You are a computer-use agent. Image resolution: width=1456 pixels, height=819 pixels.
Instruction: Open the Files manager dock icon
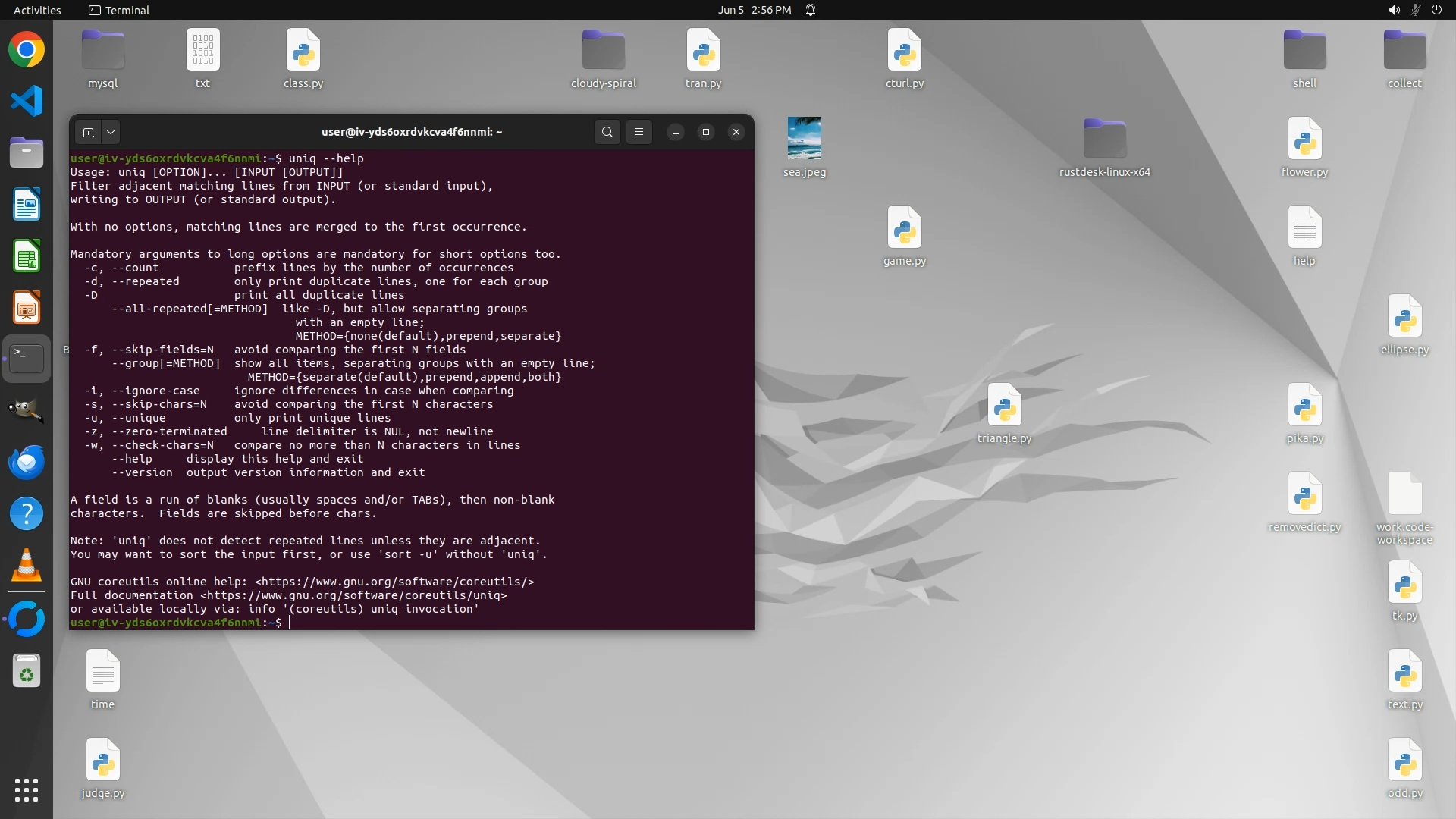(27, 153)
